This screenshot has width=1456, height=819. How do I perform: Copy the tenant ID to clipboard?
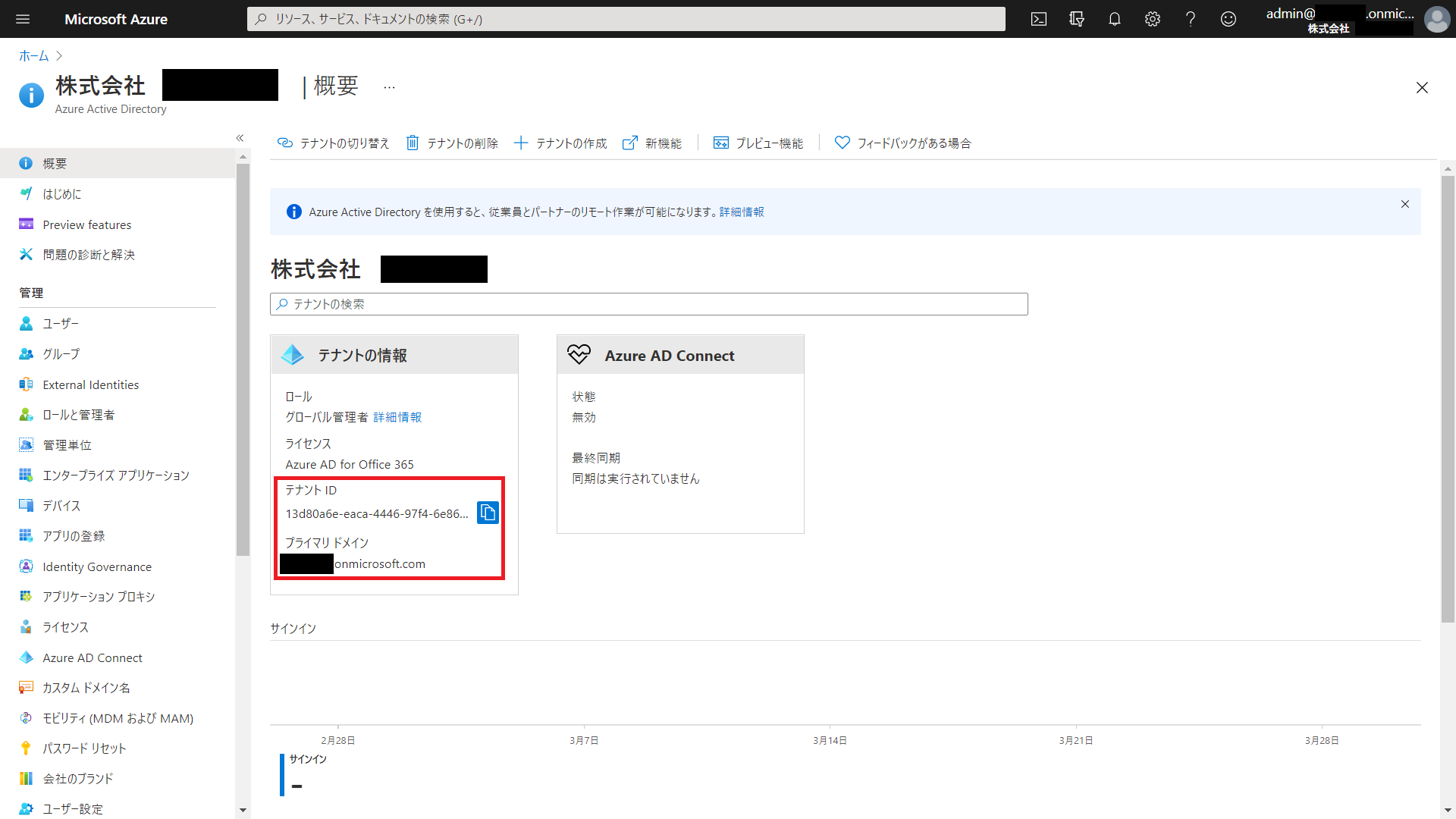coord(488,513)
